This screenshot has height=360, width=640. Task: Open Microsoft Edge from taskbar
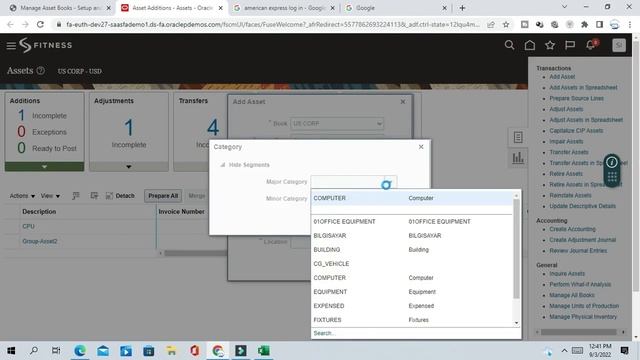pyautogui.click(x=80, y=351)
